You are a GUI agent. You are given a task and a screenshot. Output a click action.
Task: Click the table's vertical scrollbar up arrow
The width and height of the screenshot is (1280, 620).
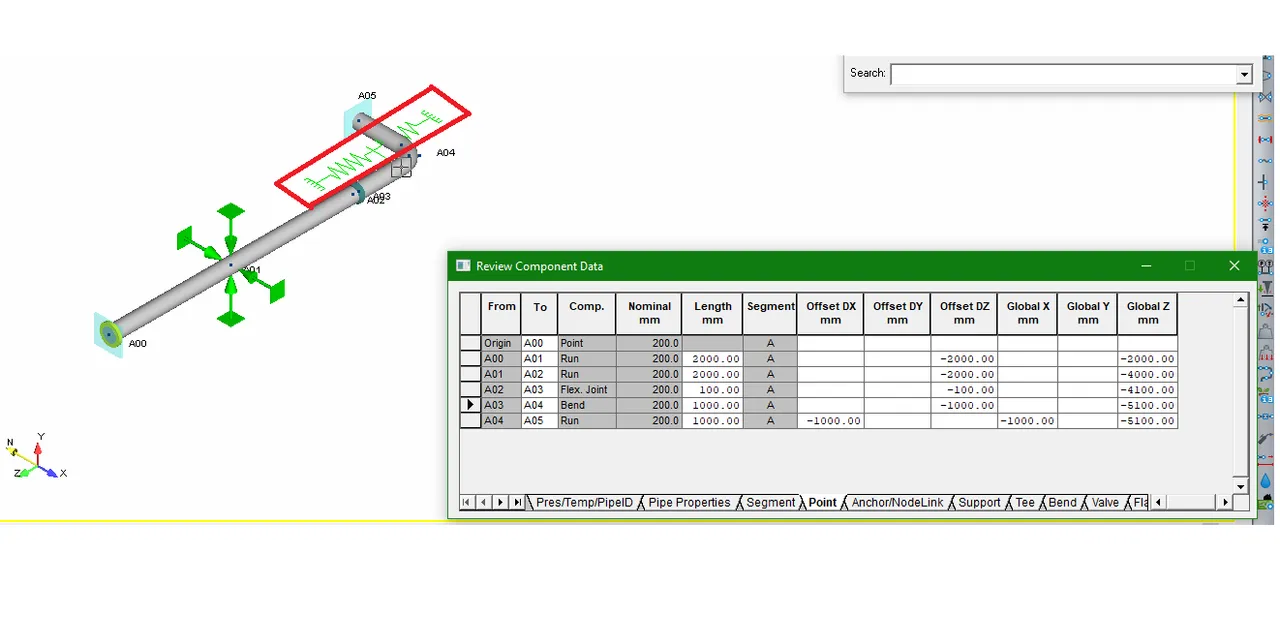pos(1241,299)
